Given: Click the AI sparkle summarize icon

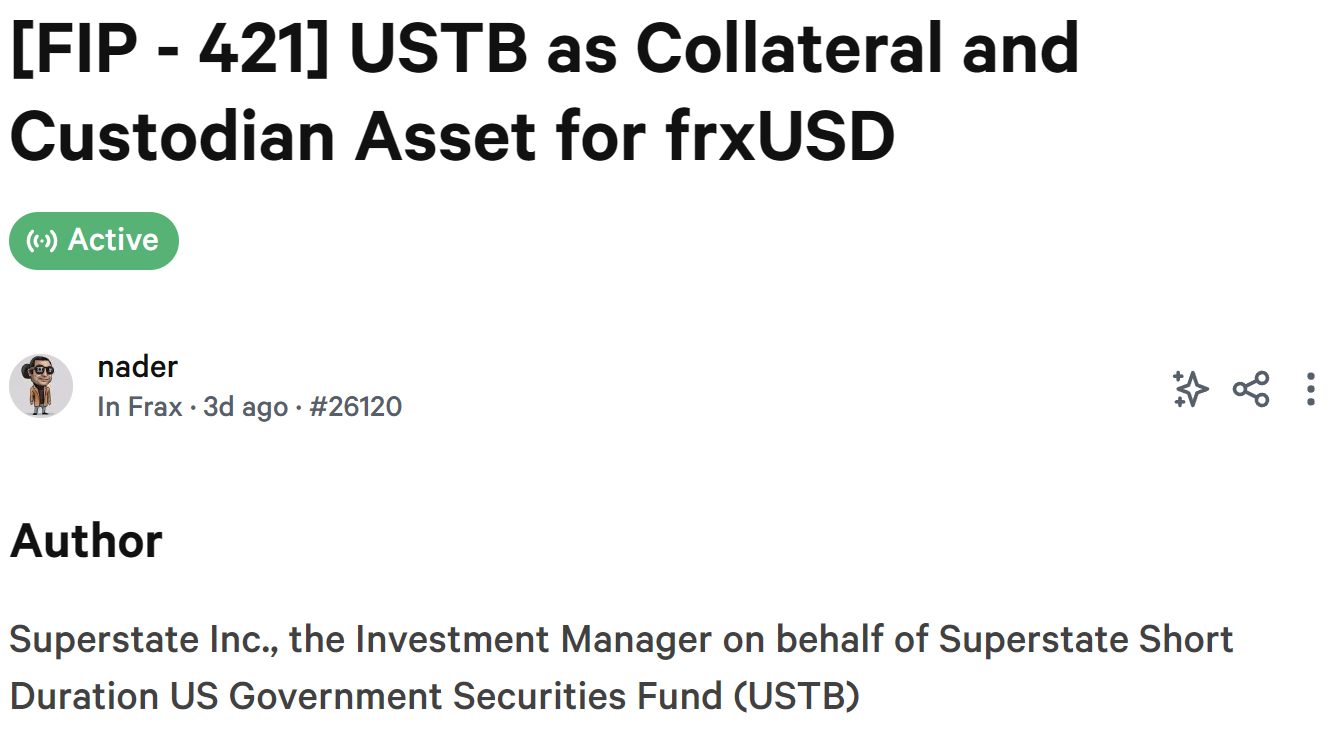Looking at the screenshot, I should click(1190, 389).
